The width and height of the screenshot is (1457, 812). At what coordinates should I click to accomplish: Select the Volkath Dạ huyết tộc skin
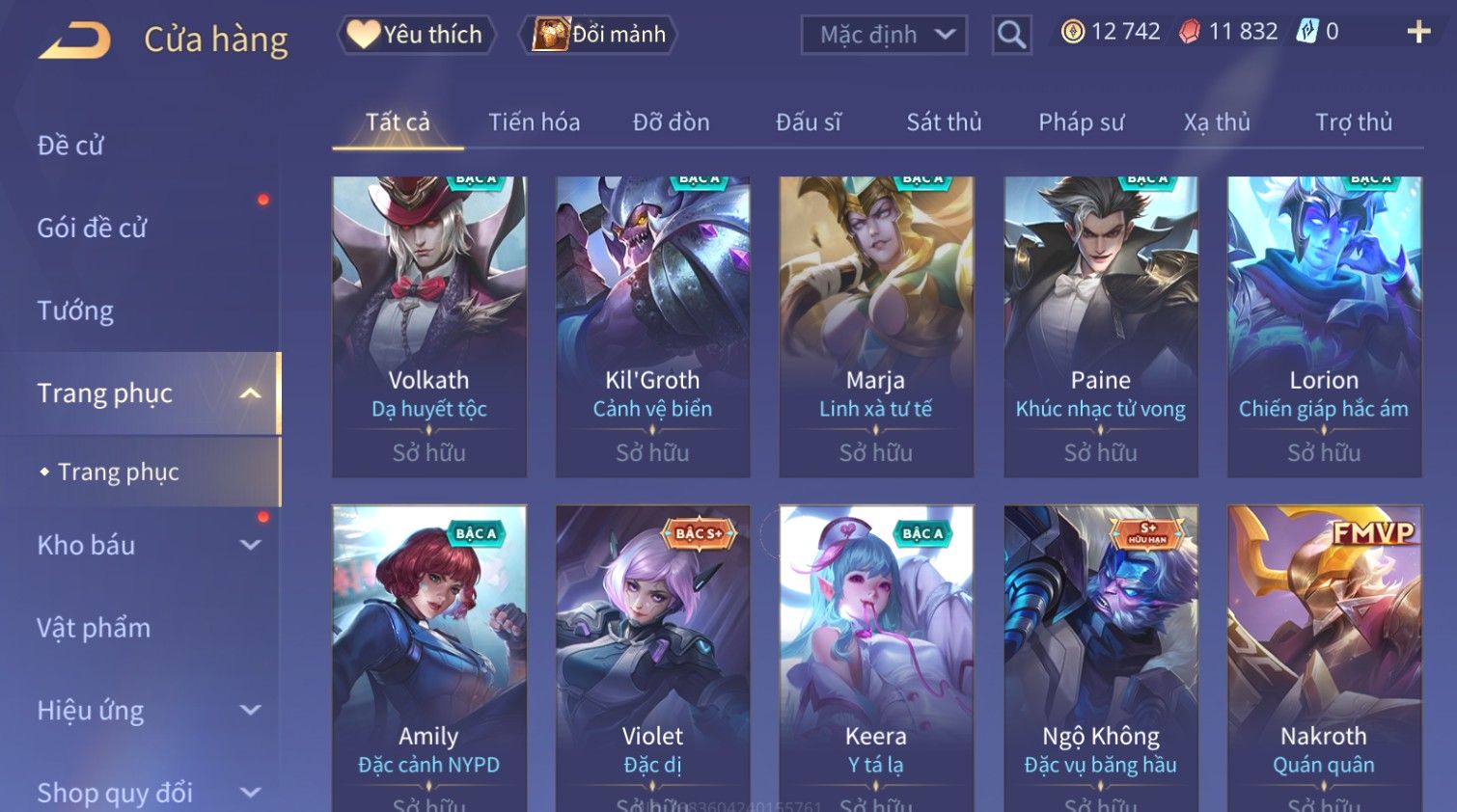[429, 326]
